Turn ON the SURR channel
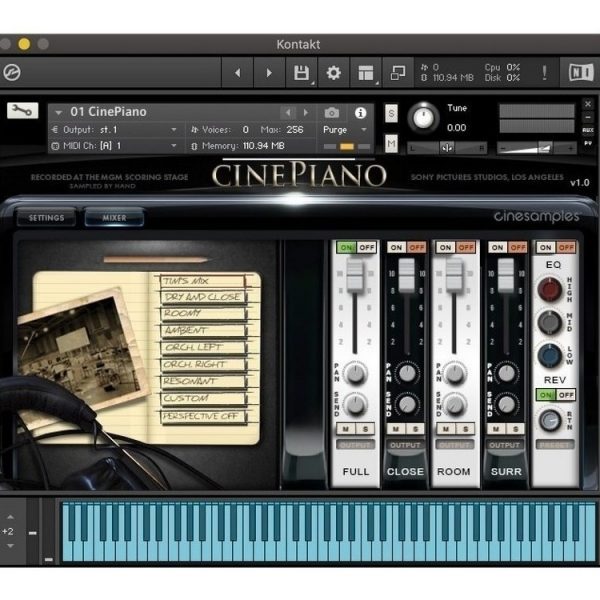Screen dimensions: 600x600 (x=497, y=248)
